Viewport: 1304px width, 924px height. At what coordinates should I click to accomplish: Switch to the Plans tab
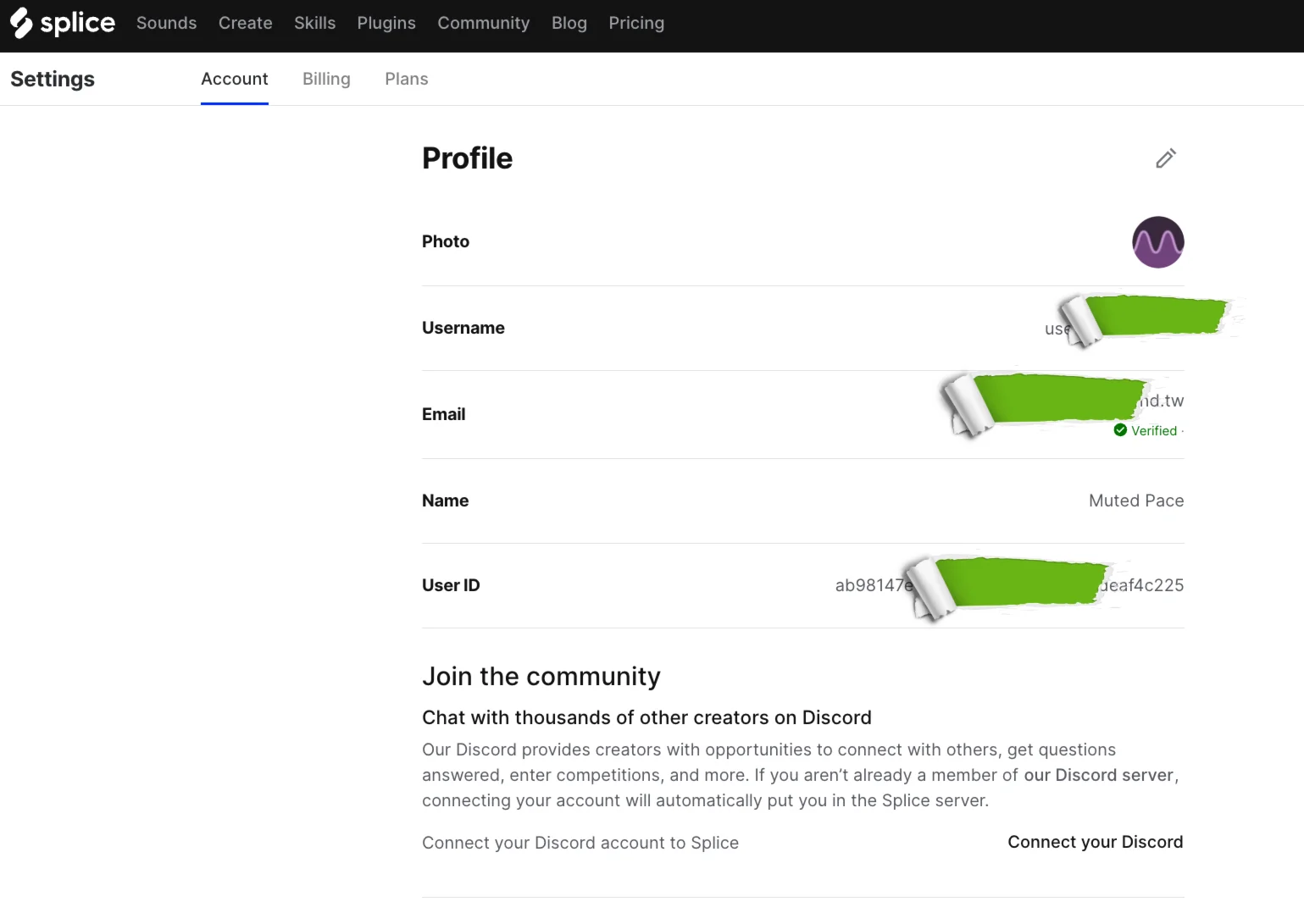(x=406, y=79)
